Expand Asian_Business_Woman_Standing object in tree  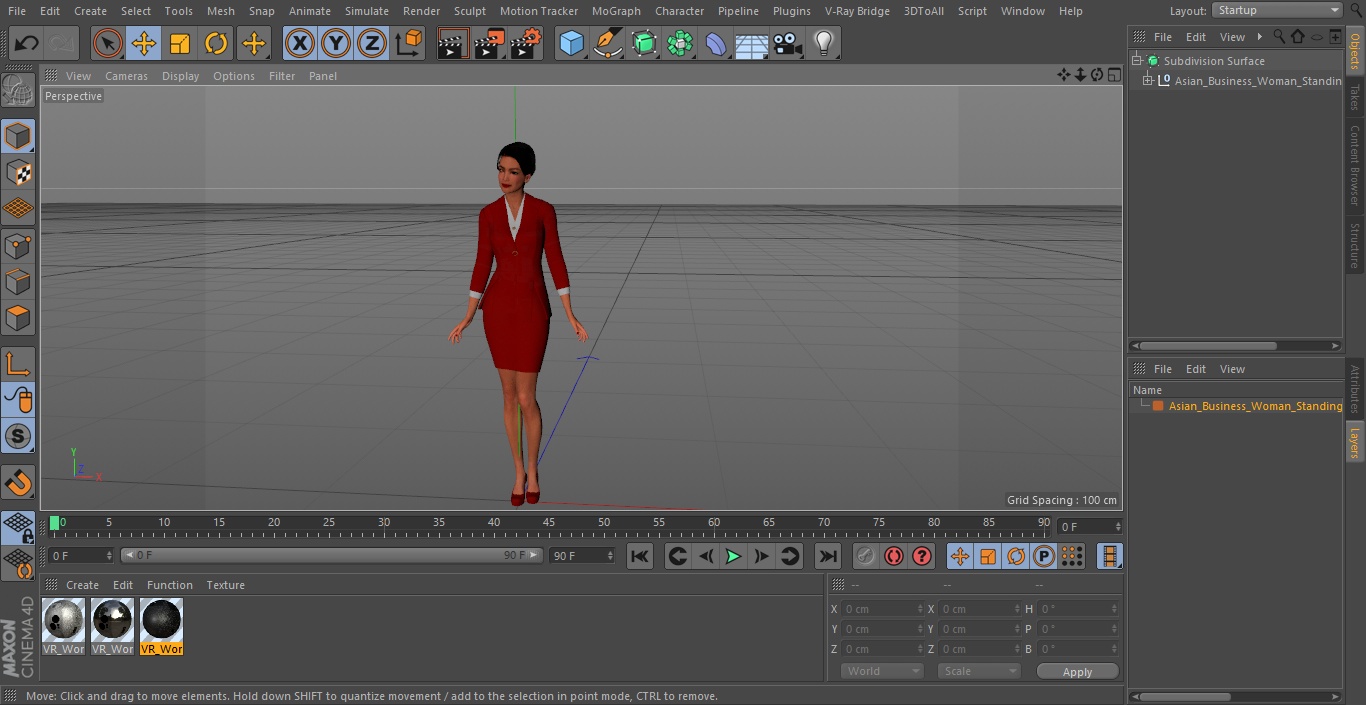[x=1147, y=81]
